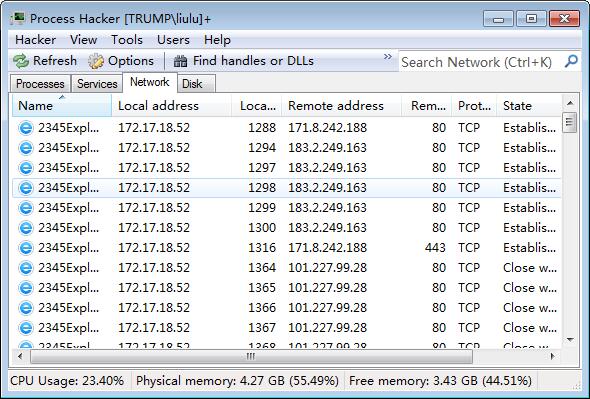Switch to the Processes tab

click(40, 84)
